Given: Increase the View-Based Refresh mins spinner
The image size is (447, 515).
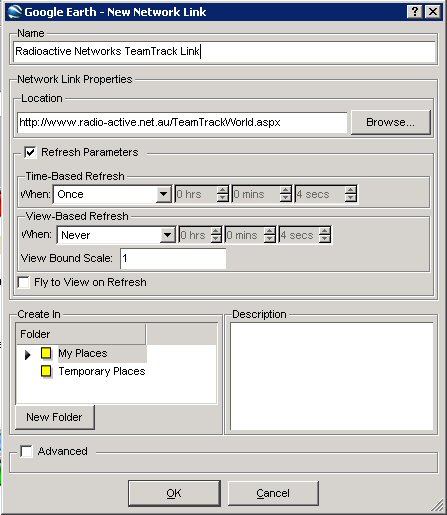Looking at the screenshot, I should pyautogui.click(x=269, y=231).
